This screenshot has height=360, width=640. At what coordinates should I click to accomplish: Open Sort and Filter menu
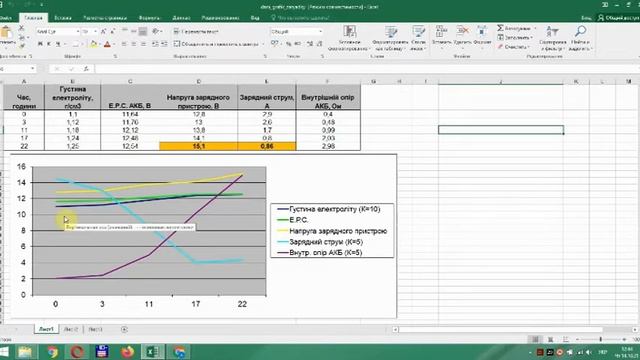tap(553, 38)
